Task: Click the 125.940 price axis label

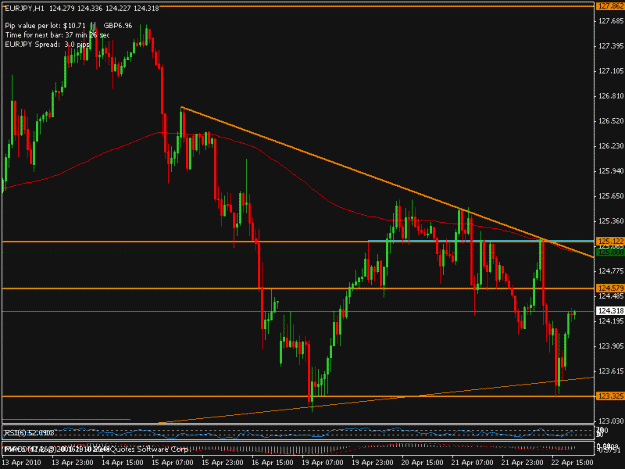Action: [x=611, y=171]
